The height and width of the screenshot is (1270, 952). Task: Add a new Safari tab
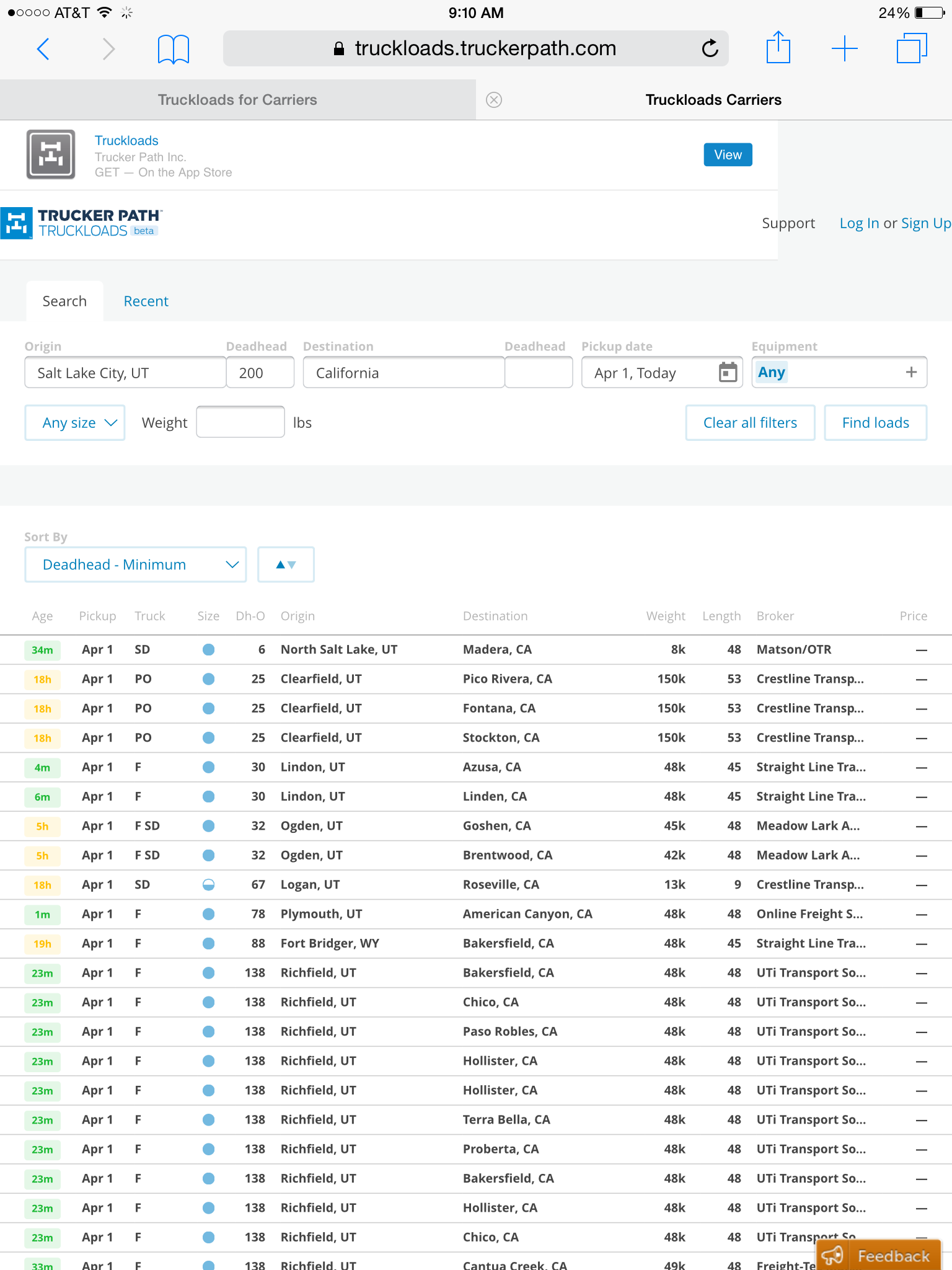pyautogui.click(x=844, y=48)
